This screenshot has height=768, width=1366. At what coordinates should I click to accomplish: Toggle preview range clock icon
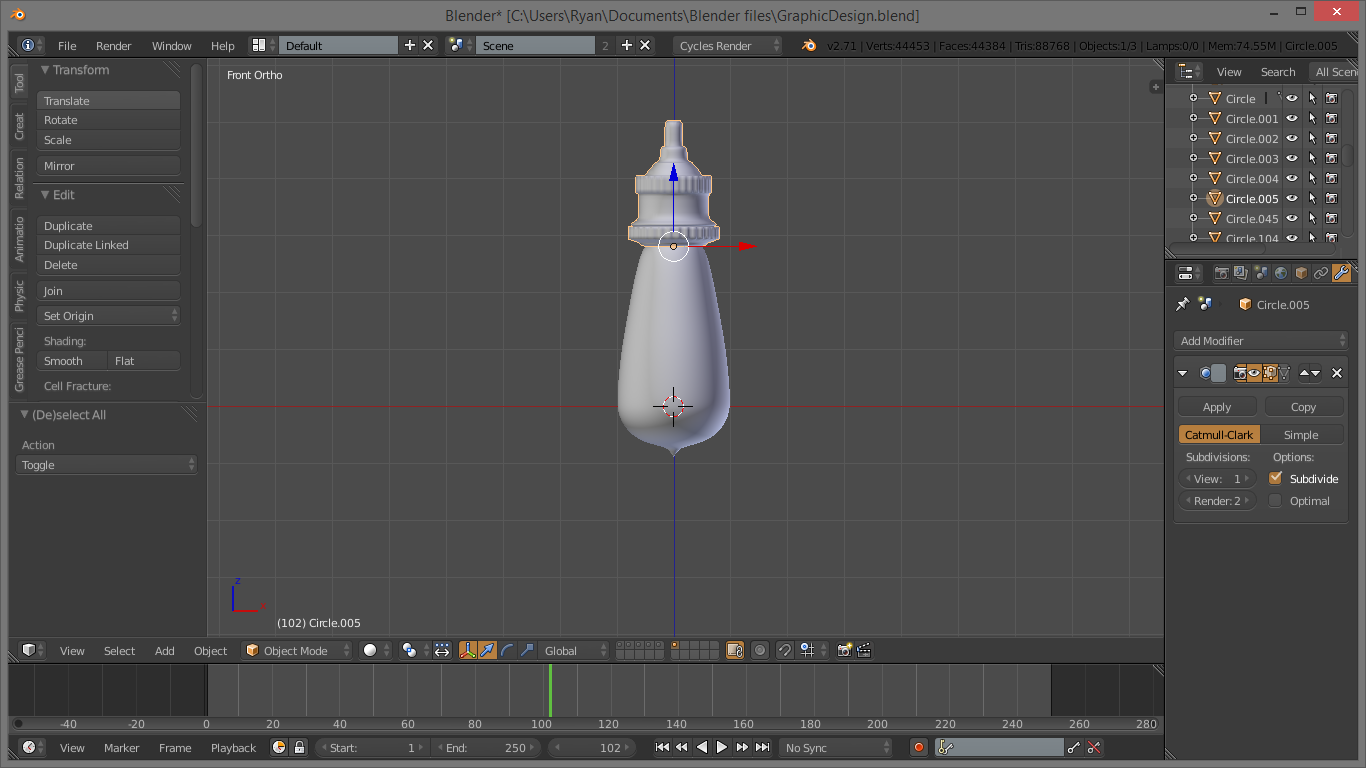(x=279, y=747)
